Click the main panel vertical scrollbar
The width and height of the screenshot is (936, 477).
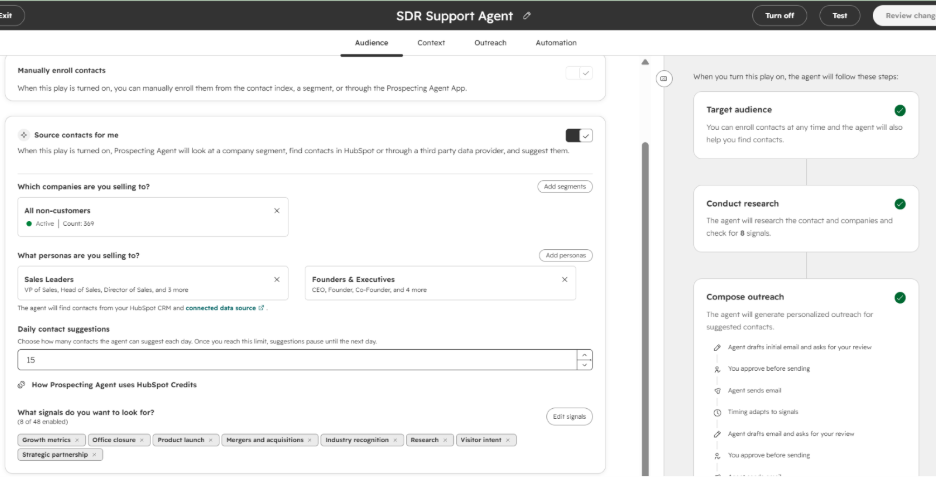pos(645,307)
